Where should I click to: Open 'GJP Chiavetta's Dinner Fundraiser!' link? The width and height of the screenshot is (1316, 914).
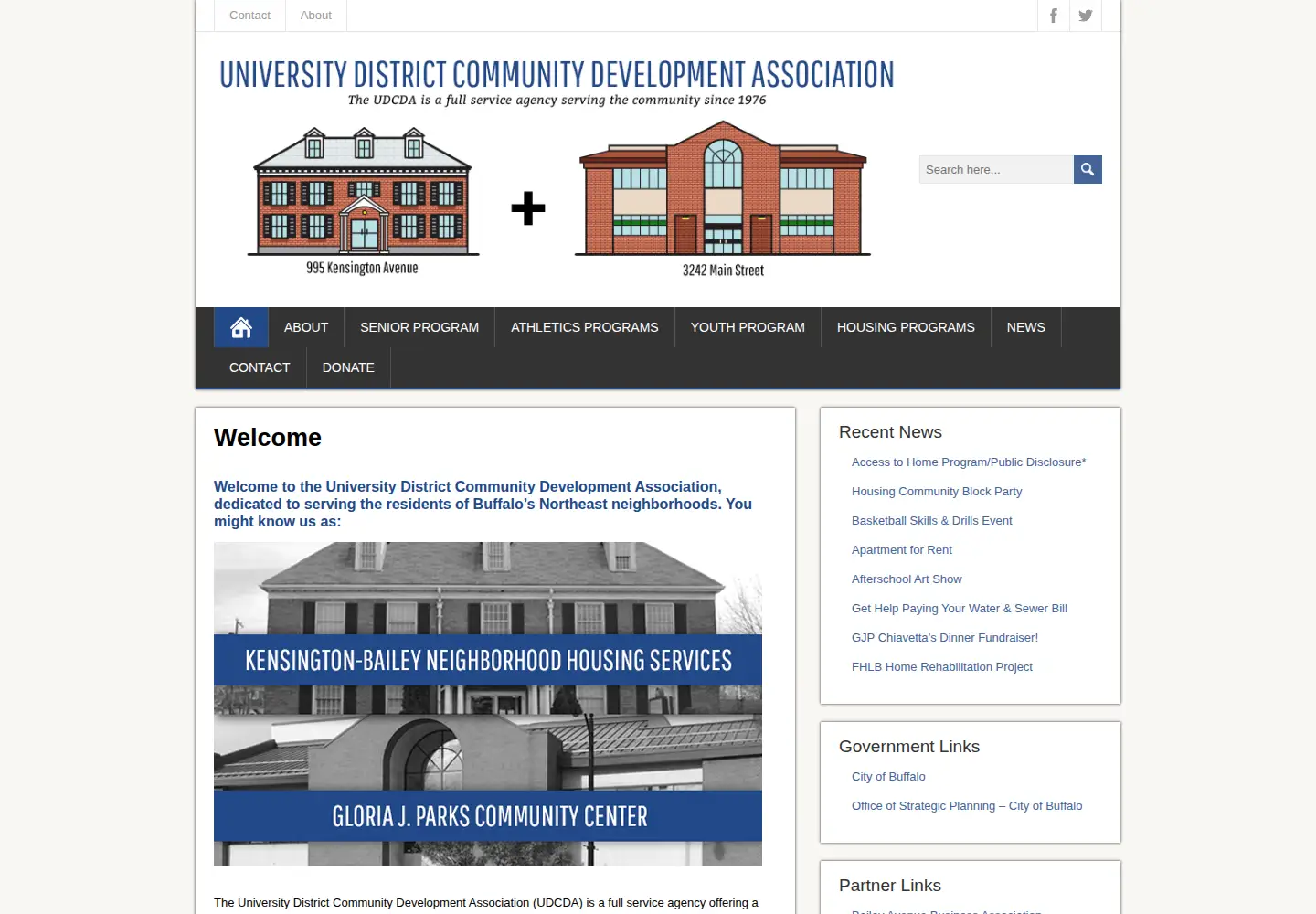point(945,638)
